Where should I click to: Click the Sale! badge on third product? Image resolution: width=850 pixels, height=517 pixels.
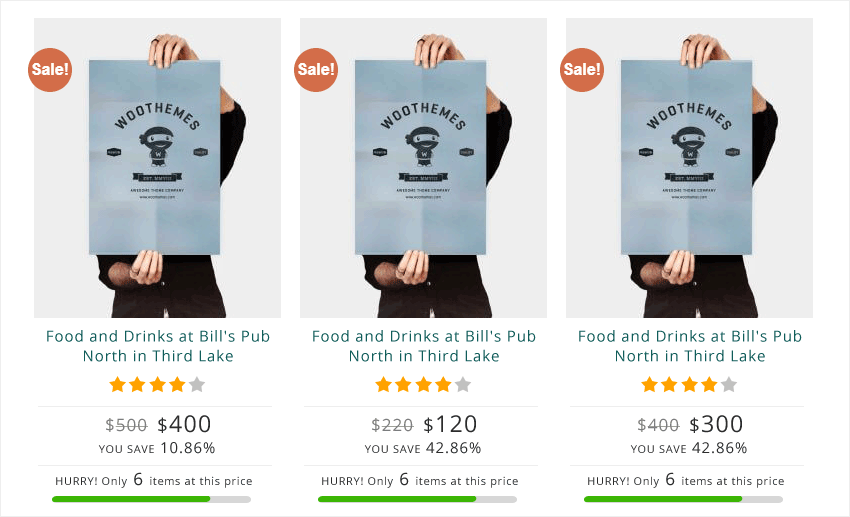tap(582, 69)
